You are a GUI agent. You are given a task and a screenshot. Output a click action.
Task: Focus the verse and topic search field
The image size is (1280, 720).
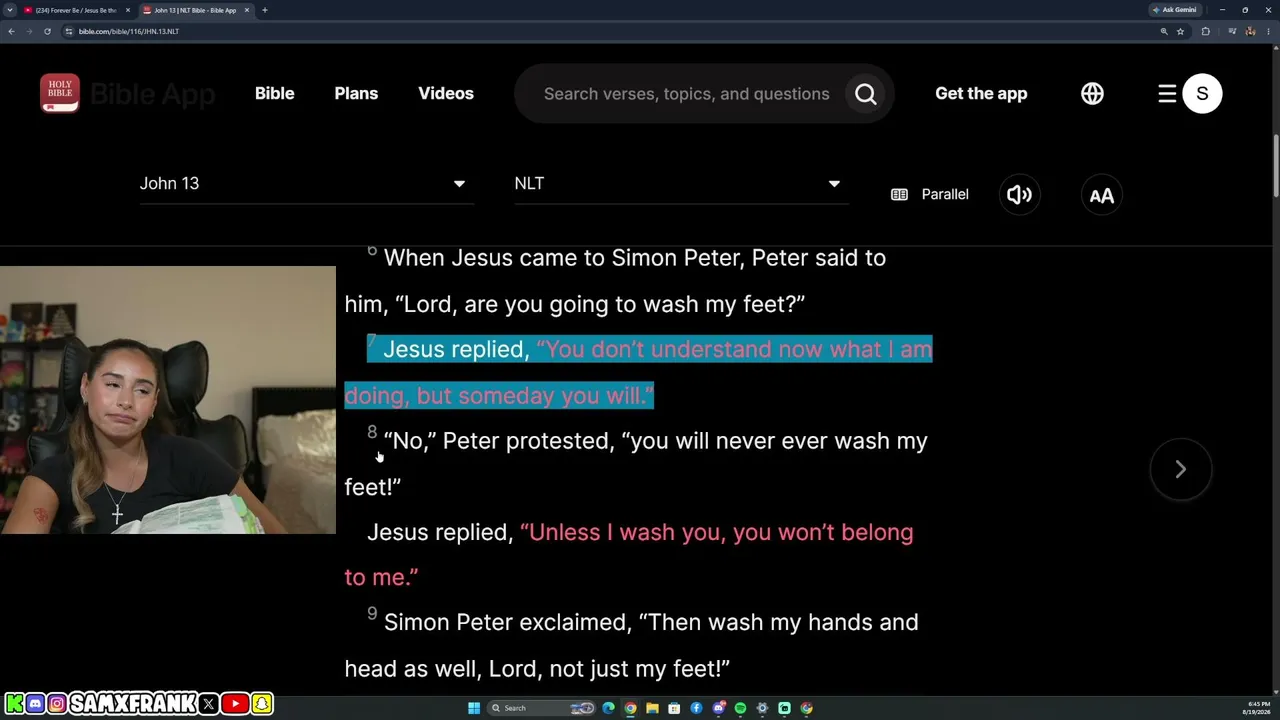(x=686, y=94)
